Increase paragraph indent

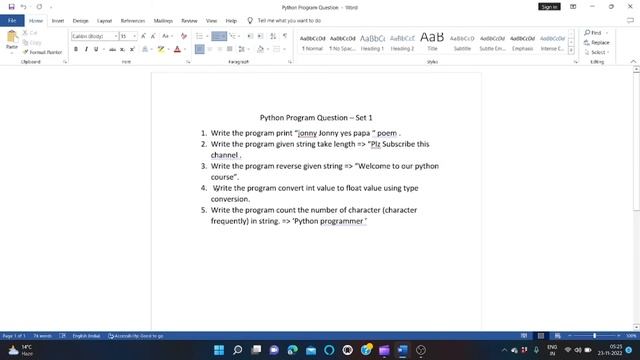pyautogui.click(x=260, y=36)
